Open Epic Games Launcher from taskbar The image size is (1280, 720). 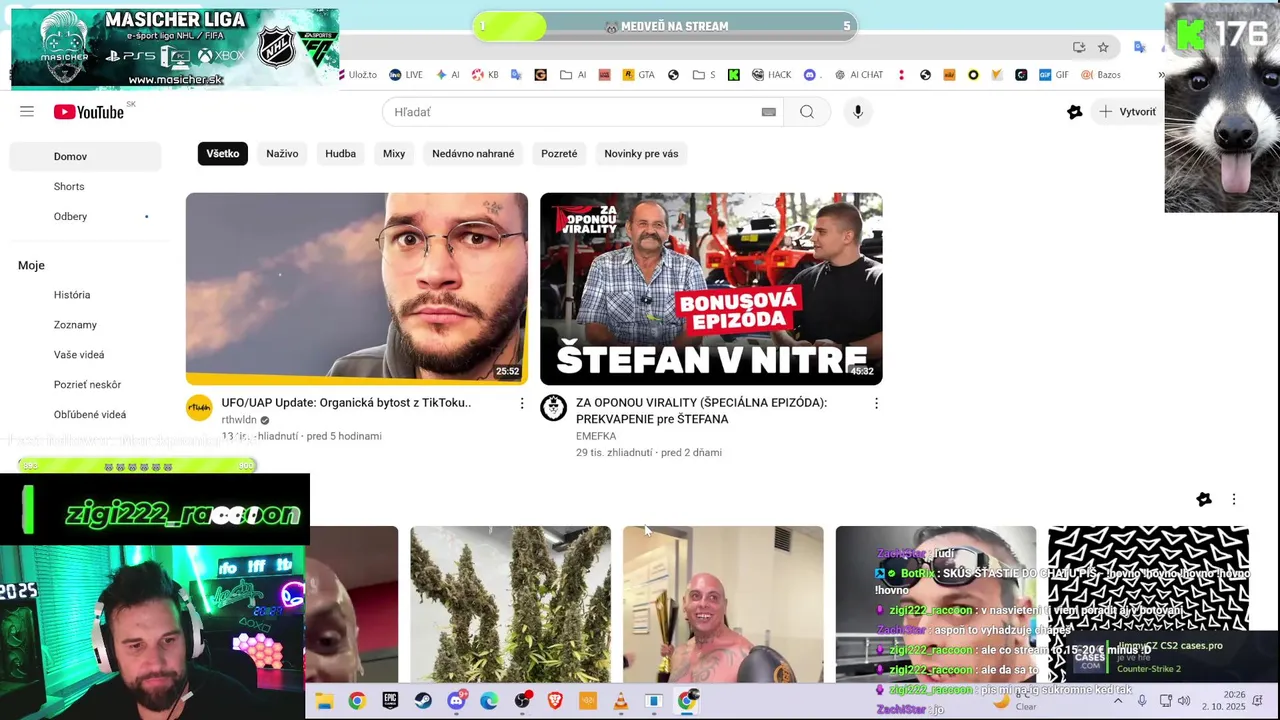point(390,701)
